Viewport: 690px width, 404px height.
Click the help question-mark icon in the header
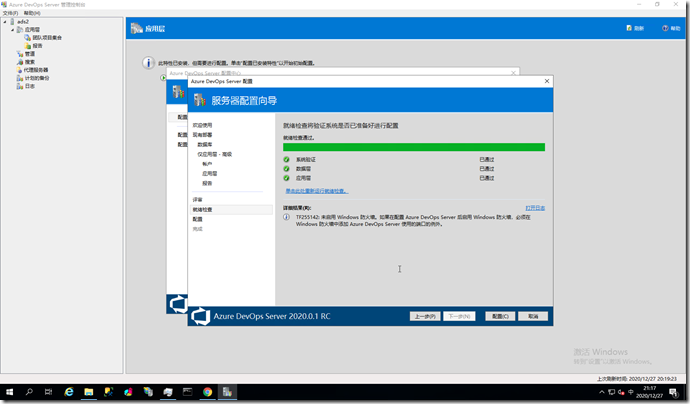(x=665, y=28)
